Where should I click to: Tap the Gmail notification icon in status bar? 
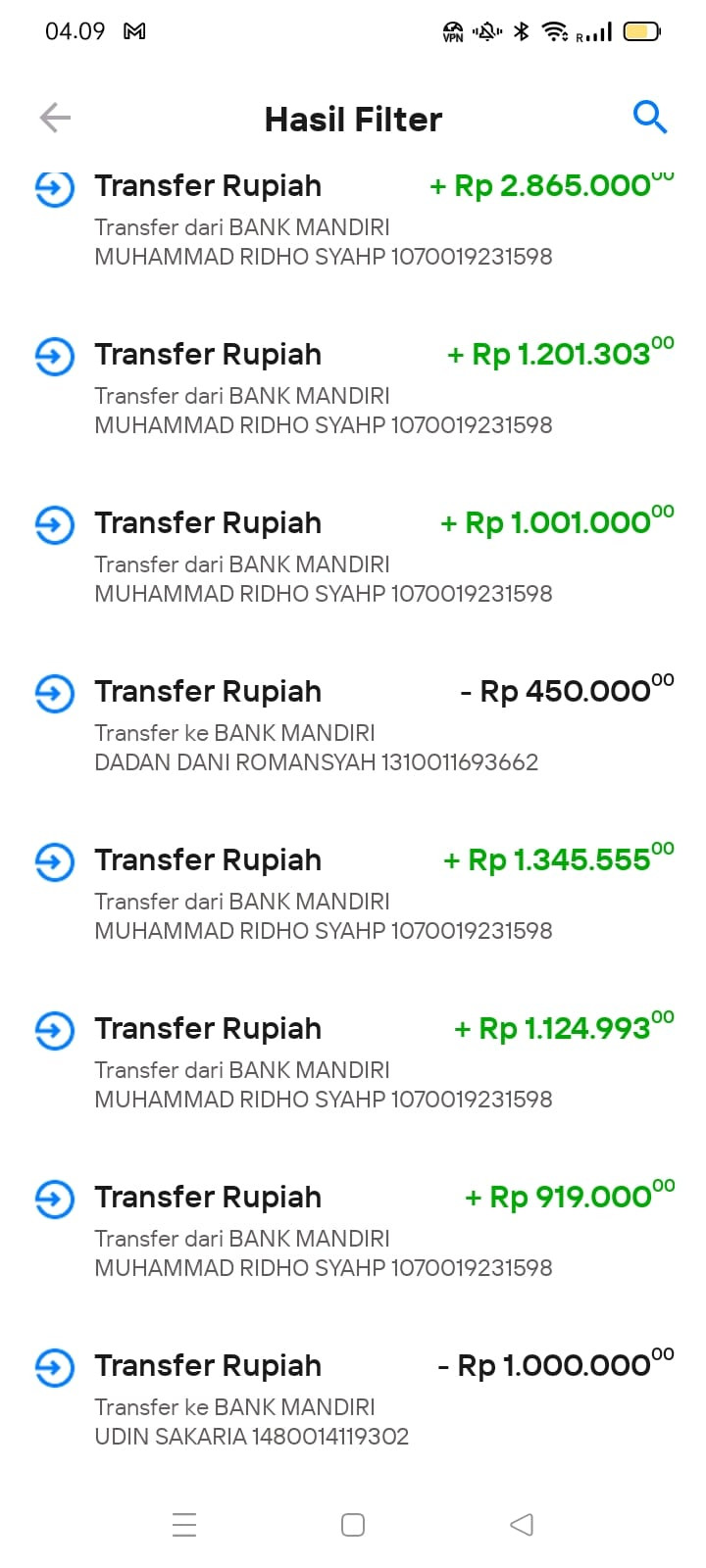pyautogui.click(x=135, y=31)
